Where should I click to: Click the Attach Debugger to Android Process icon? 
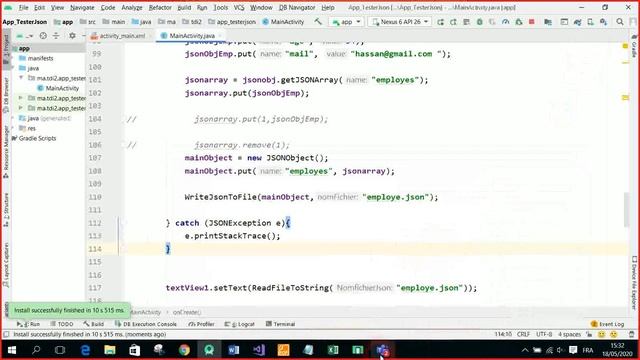click(x=518, y=22)
